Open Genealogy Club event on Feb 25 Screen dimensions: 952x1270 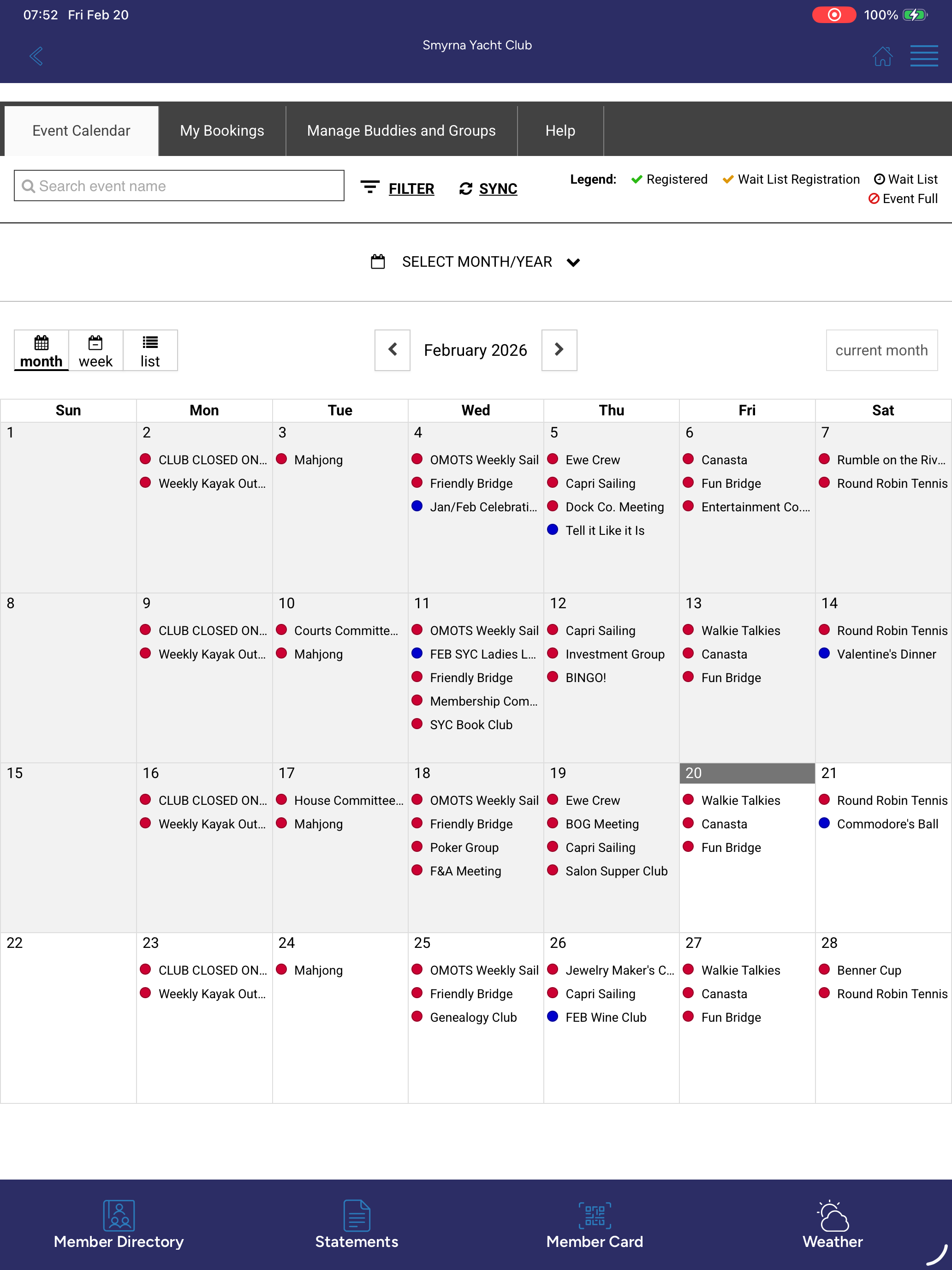(x=473, y=1018)
